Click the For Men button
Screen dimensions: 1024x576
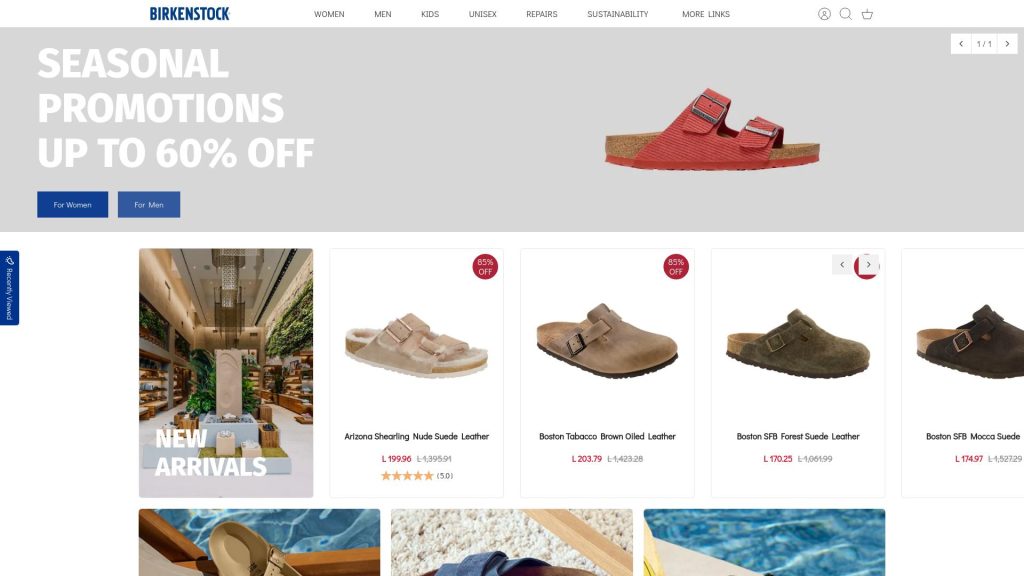pyautogui.click(x=149, y=204)
